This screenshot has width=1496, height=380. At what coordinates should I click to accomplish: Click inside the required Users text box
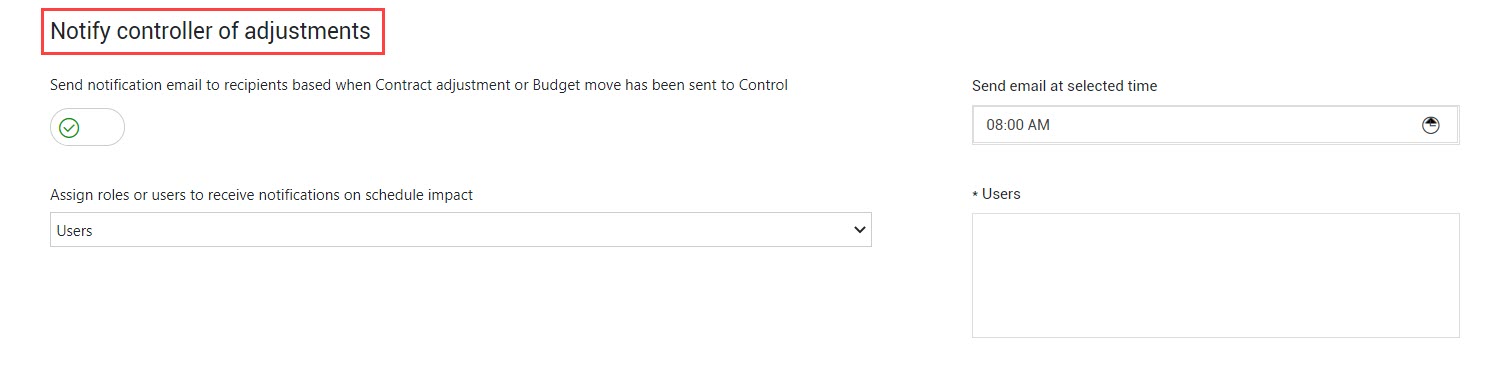[x=1215, y=275]
